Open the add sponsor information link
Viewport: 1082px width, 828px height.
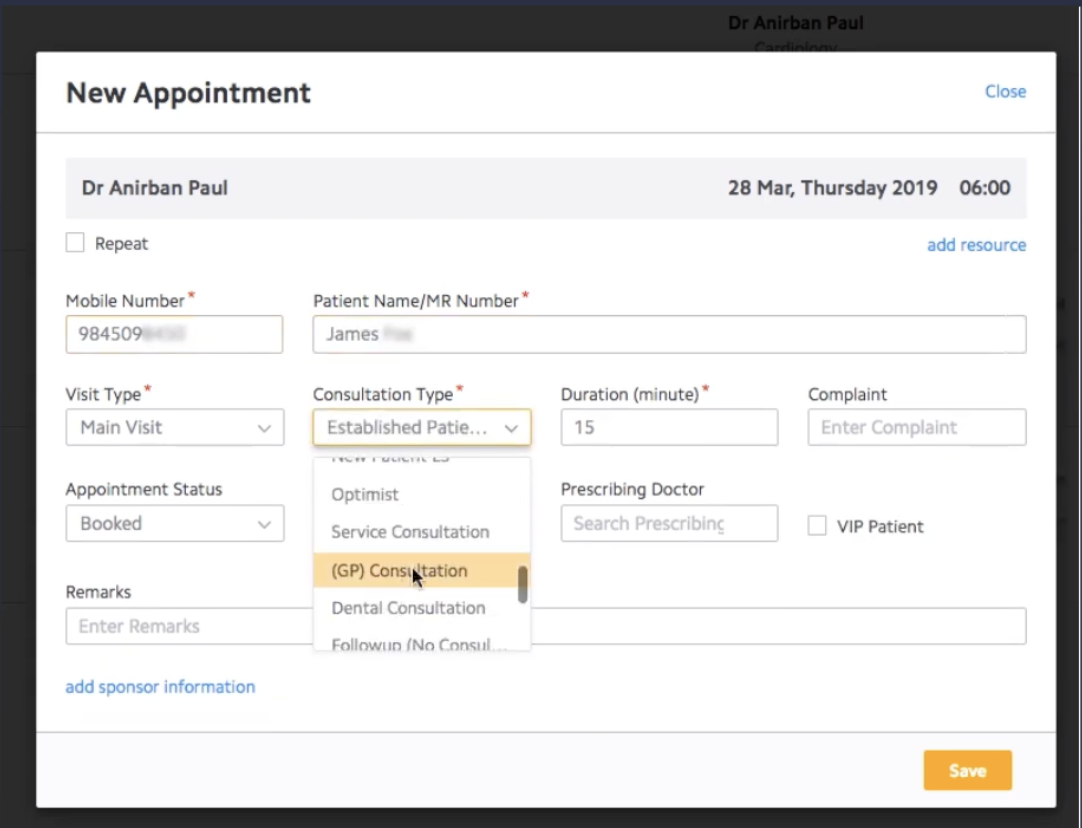(x=160, y=687)
